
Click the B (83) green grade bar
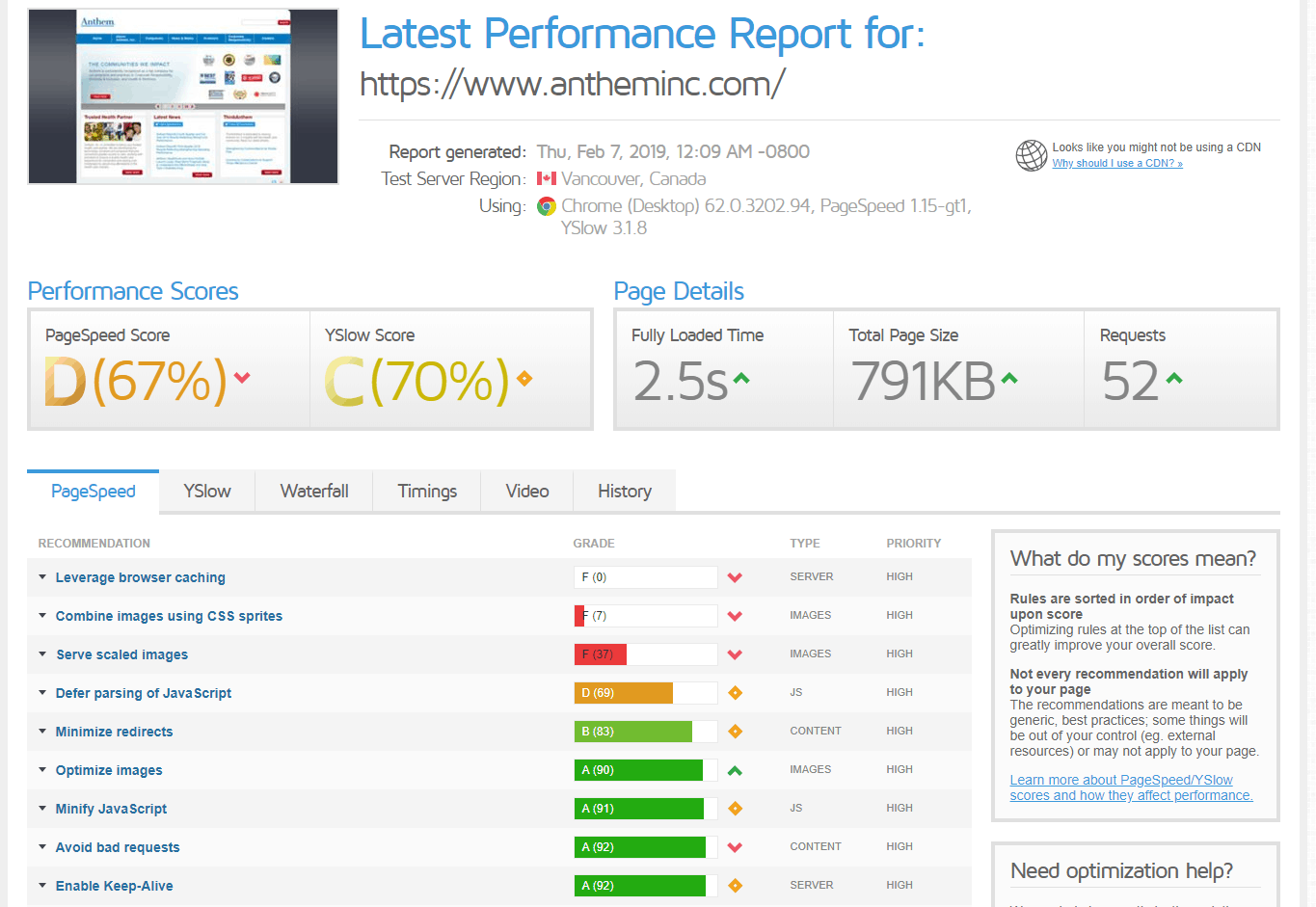coord(646,732)
